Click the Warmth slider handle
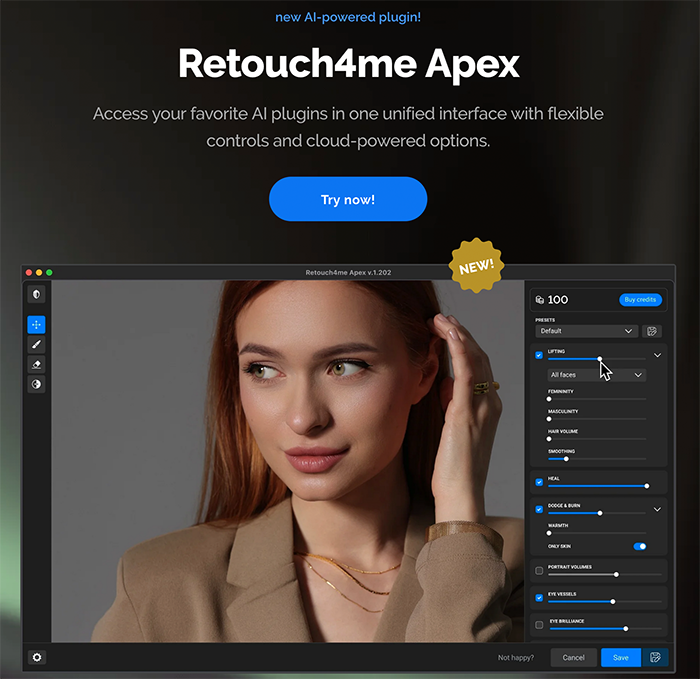700x679 pixels. (549, 533)
